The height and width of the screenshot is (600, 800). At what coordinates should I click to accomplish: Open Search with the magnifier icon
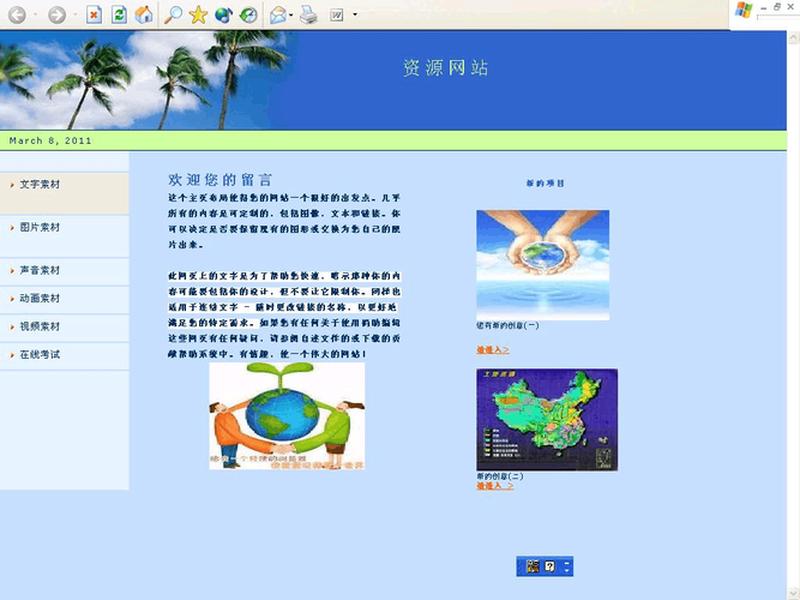tap(173, 14)
